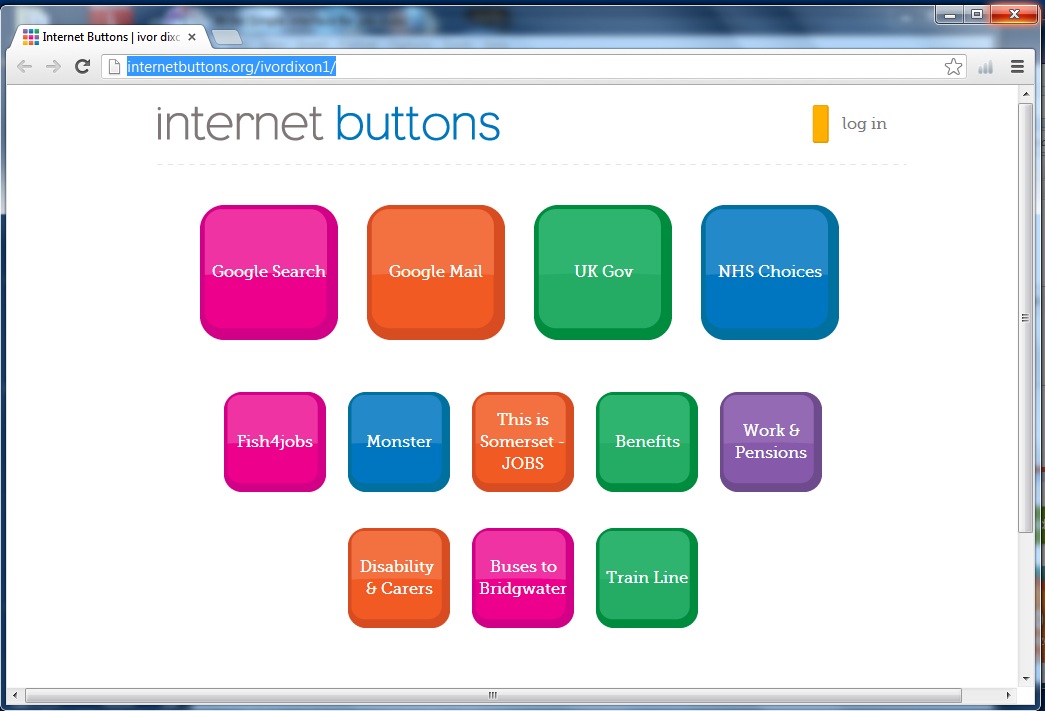
Task: Open the Disability & Carers button
Action: pyautogui.click(x=399, y=578)
